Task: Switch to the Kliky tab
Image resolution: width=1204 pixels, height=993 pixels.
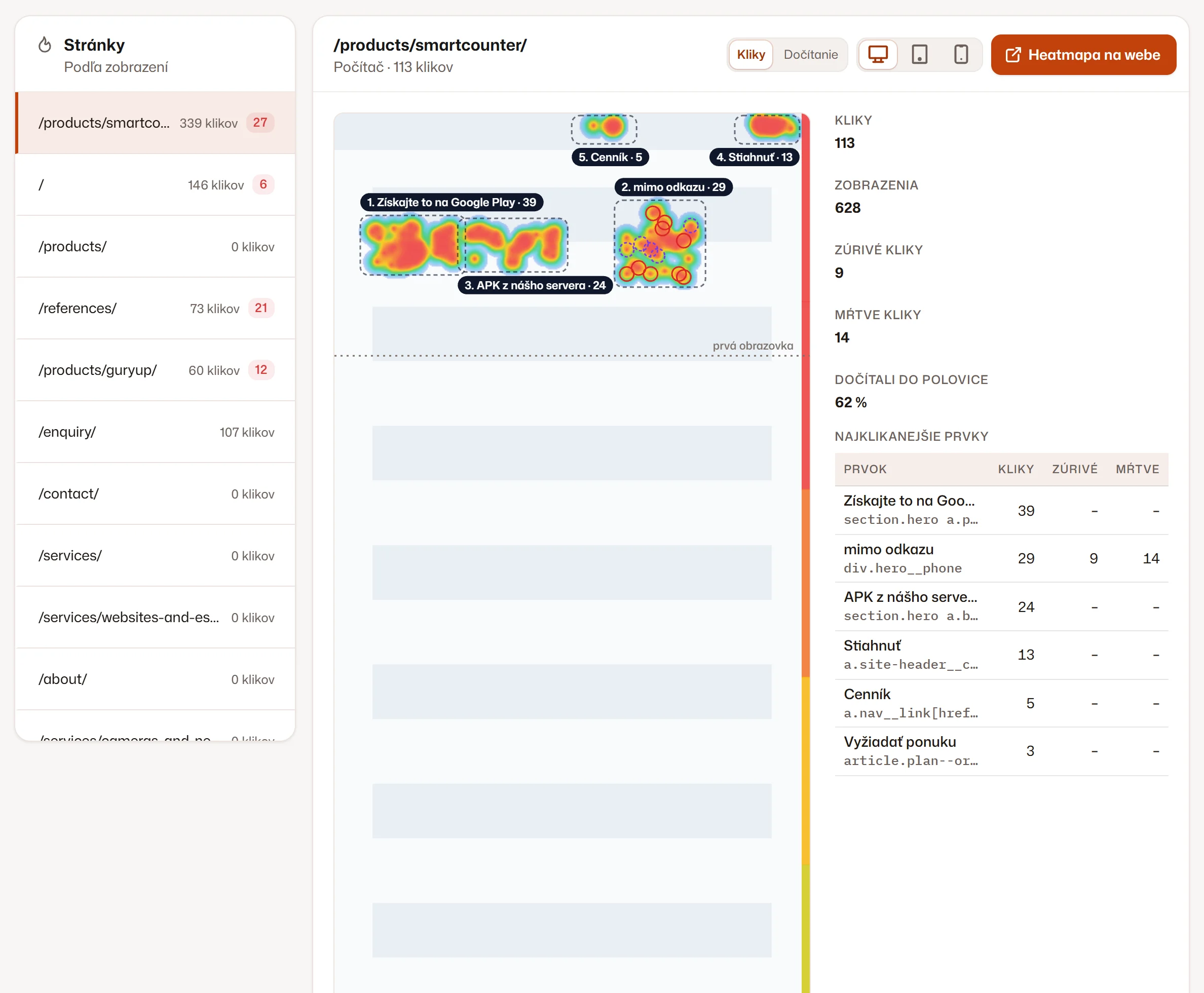Action: click(x=751, y=55)
